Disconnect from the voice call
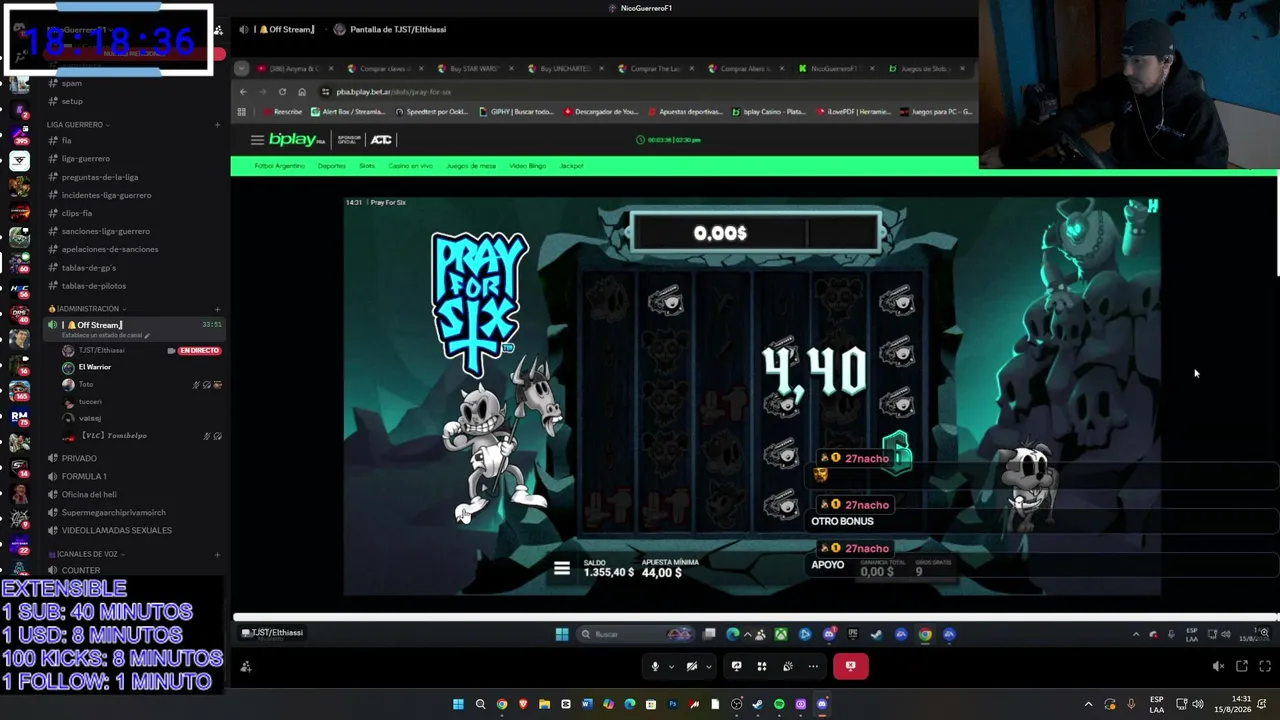The image size is (1280, 720). tap(851, 666)
